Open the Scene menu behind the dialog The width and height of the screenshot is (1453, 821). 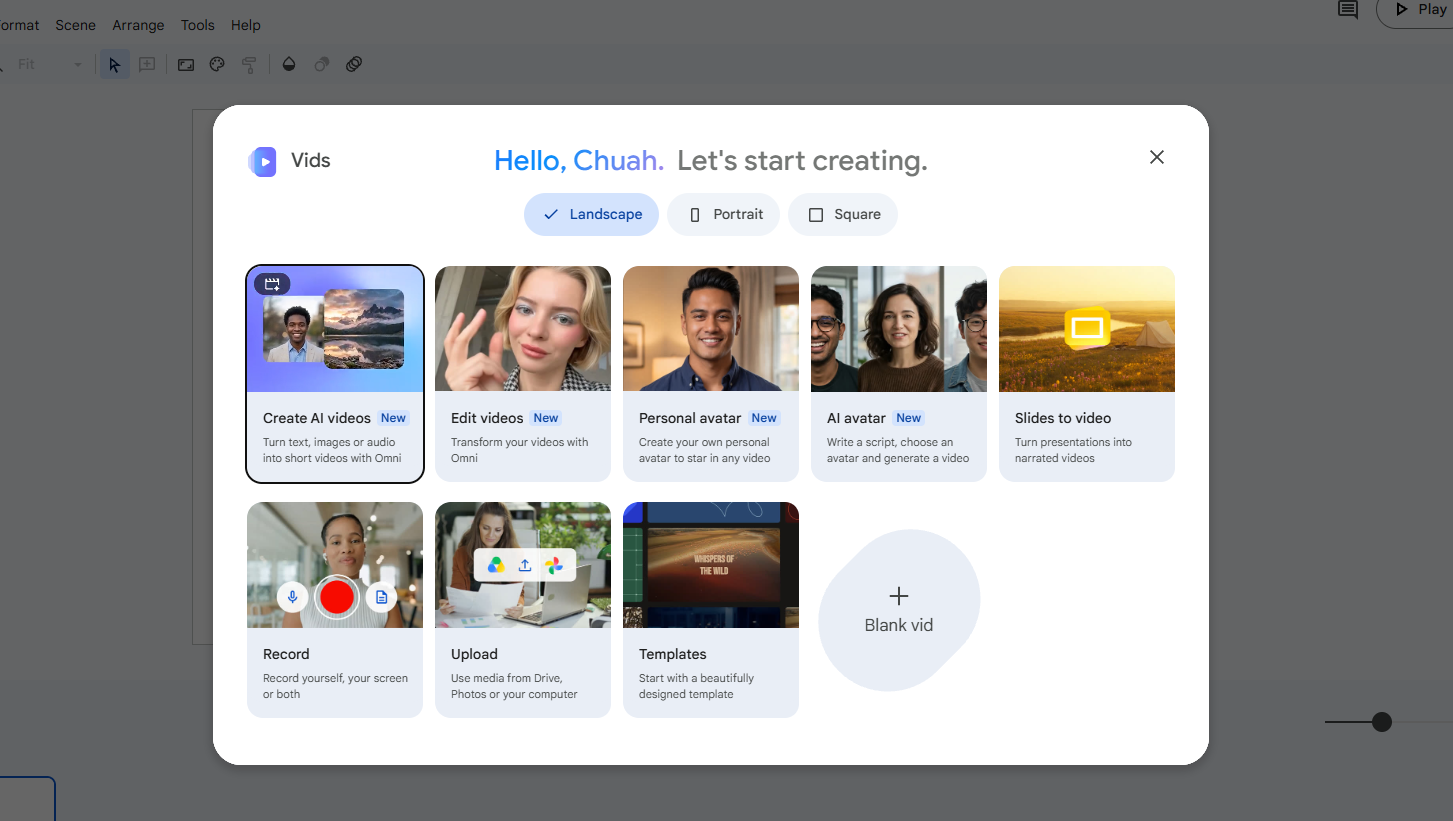pos(76,25)
